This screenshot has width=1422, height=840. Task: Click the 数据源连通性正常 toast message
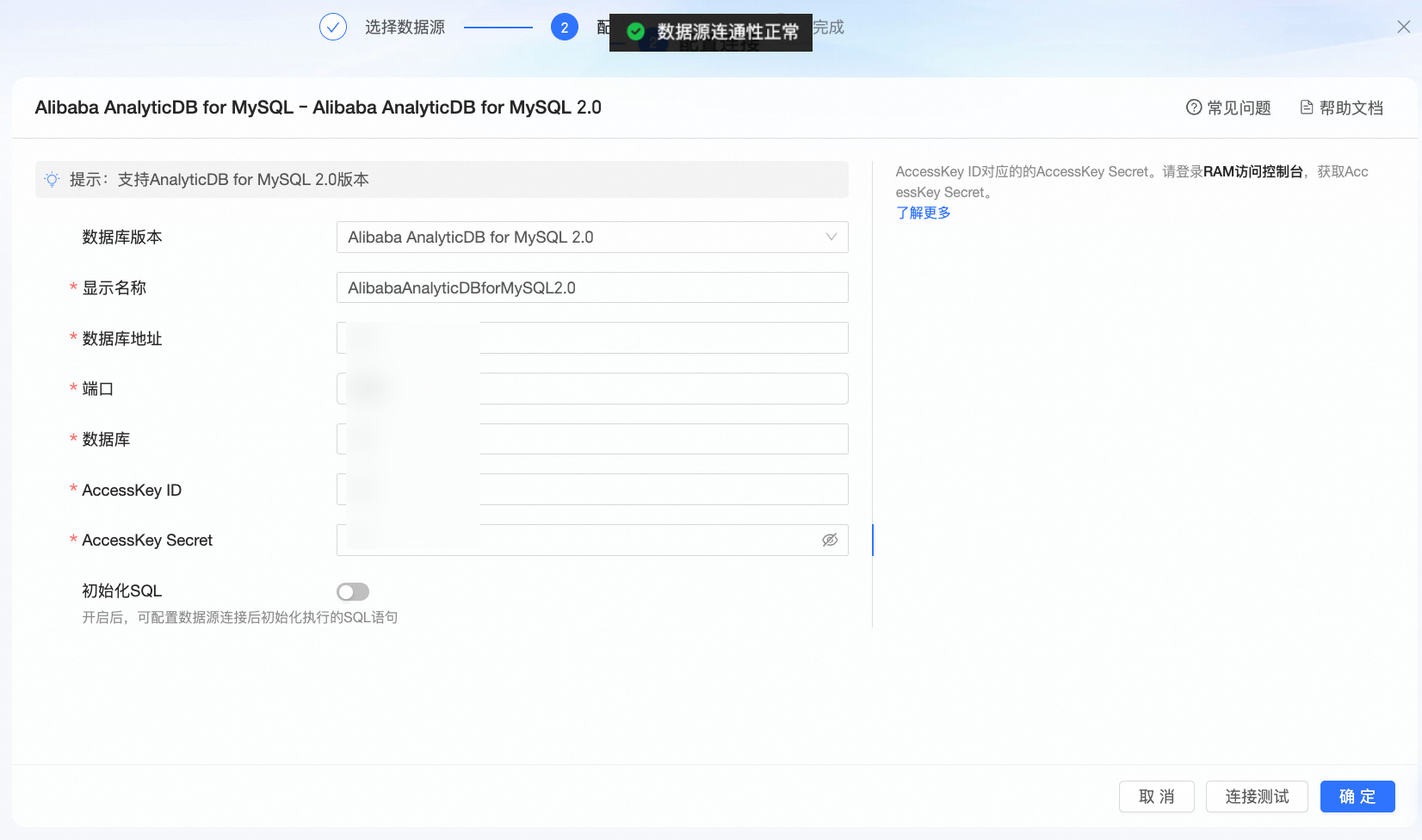pyautogui.click(x=711, y=33)
